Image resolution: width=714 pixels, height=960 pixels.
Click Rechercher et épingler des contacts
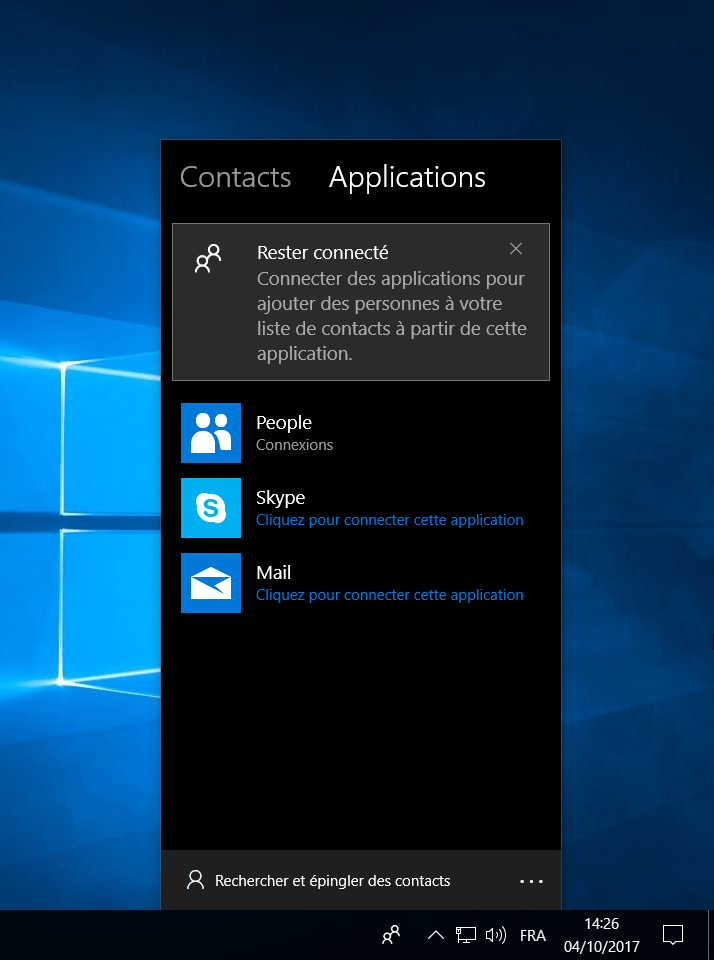point(333,881)
